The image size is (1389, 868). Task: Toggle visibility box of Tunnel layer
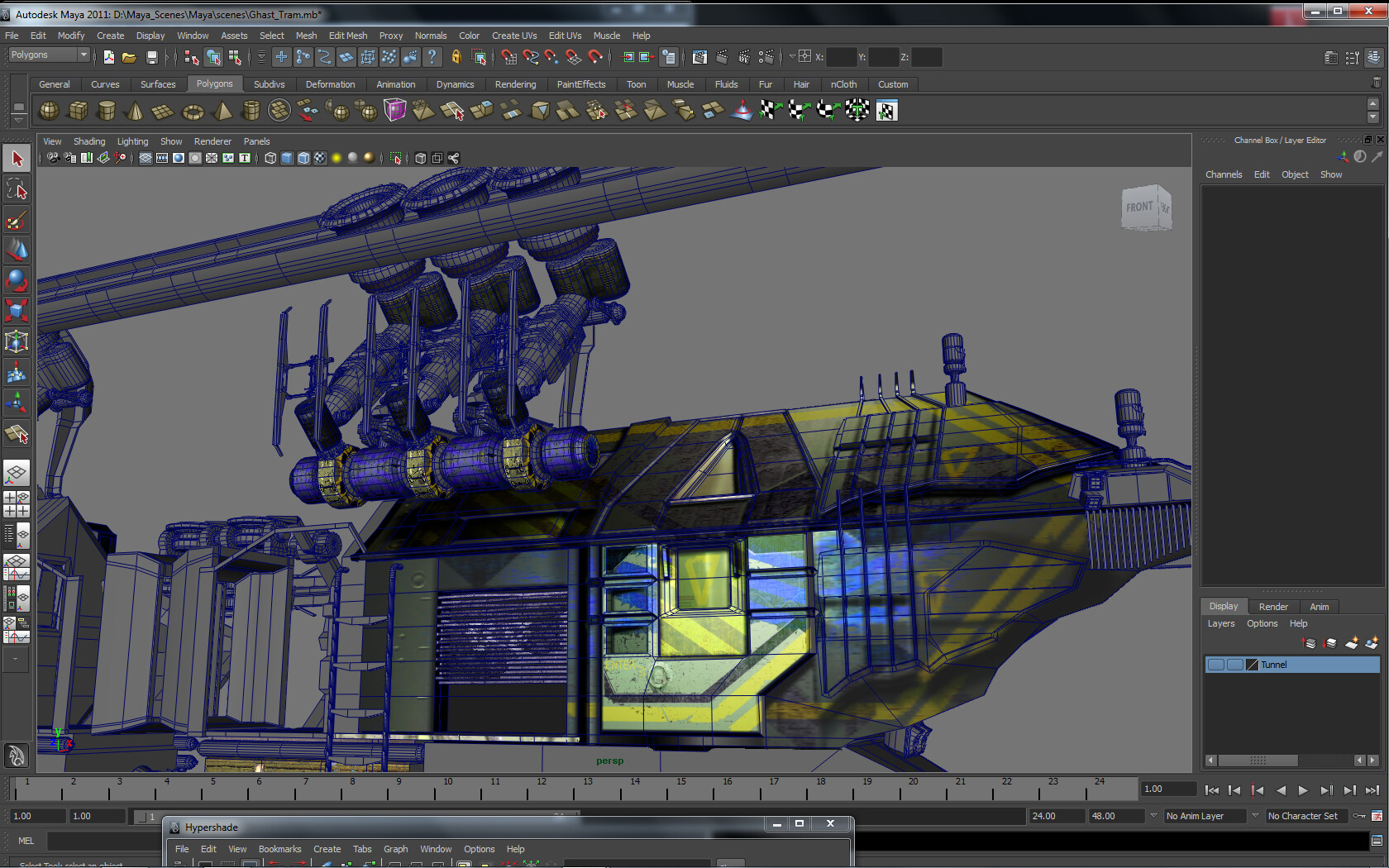1215,665
